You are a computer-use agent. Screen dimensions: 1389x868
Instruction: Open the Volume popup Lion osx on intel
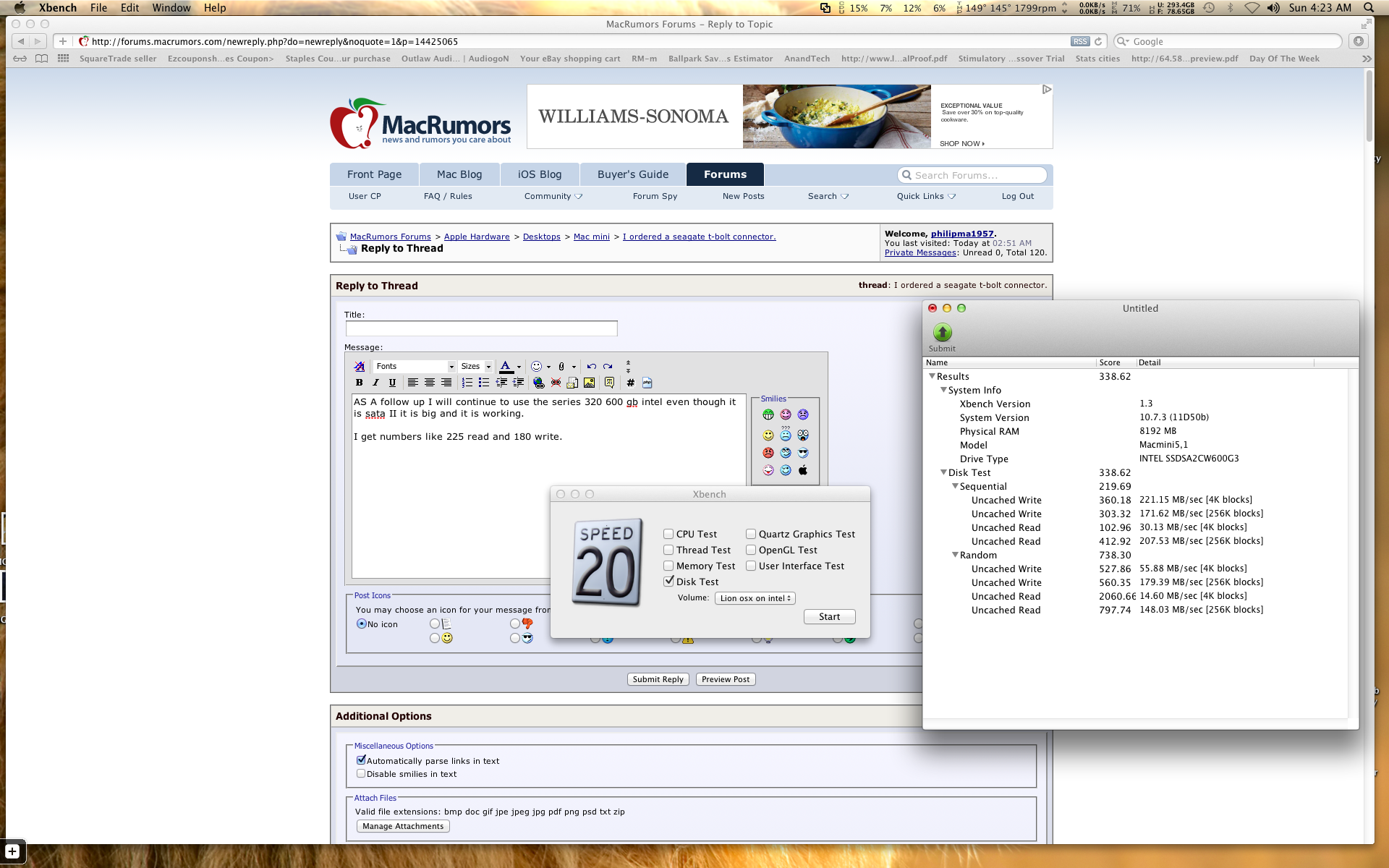(755, 598)
